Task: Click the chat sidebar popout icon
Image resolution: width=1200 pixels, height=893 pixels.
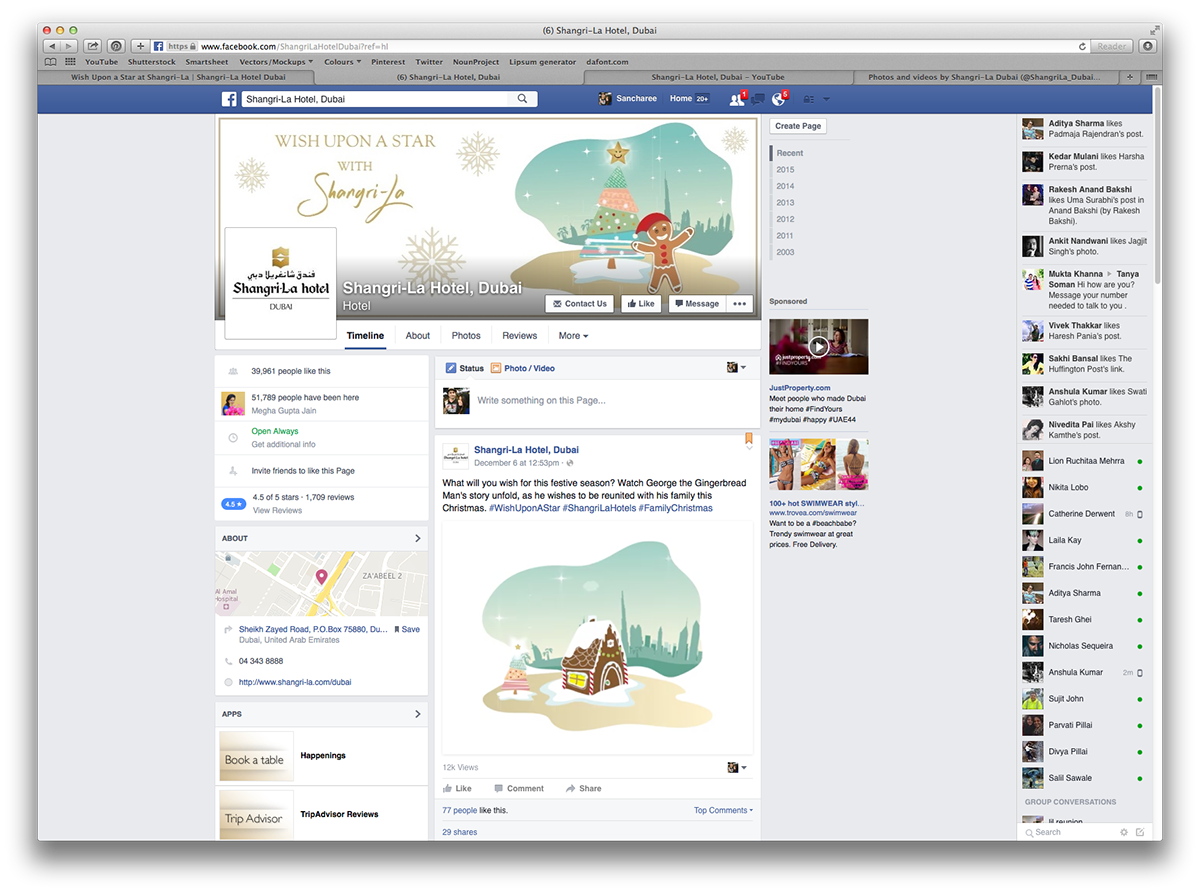Action: [1140, 832]
